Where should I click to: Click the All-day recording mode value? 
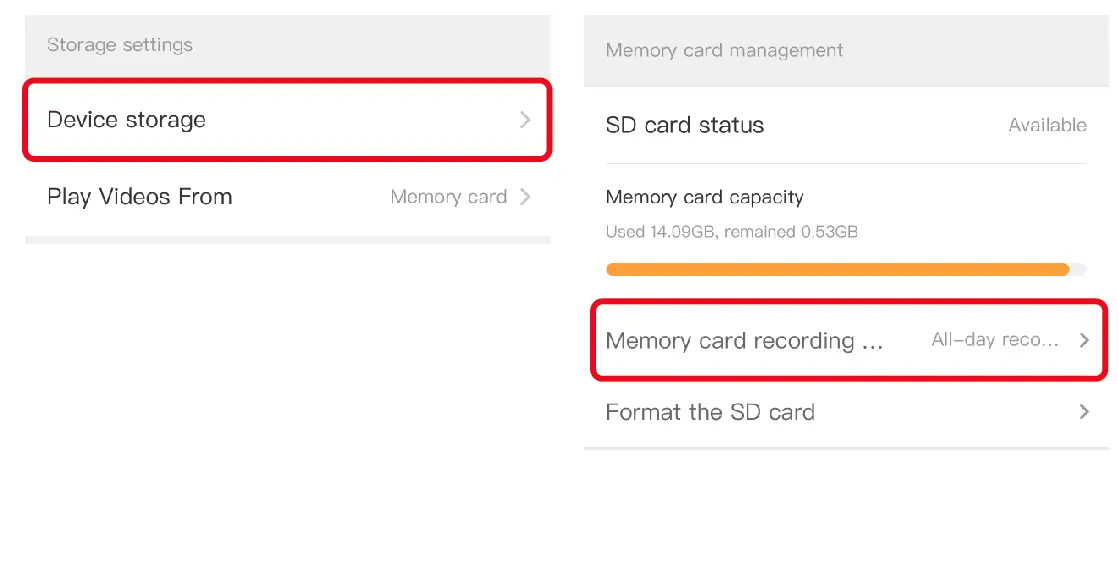(x=994, y=340)
